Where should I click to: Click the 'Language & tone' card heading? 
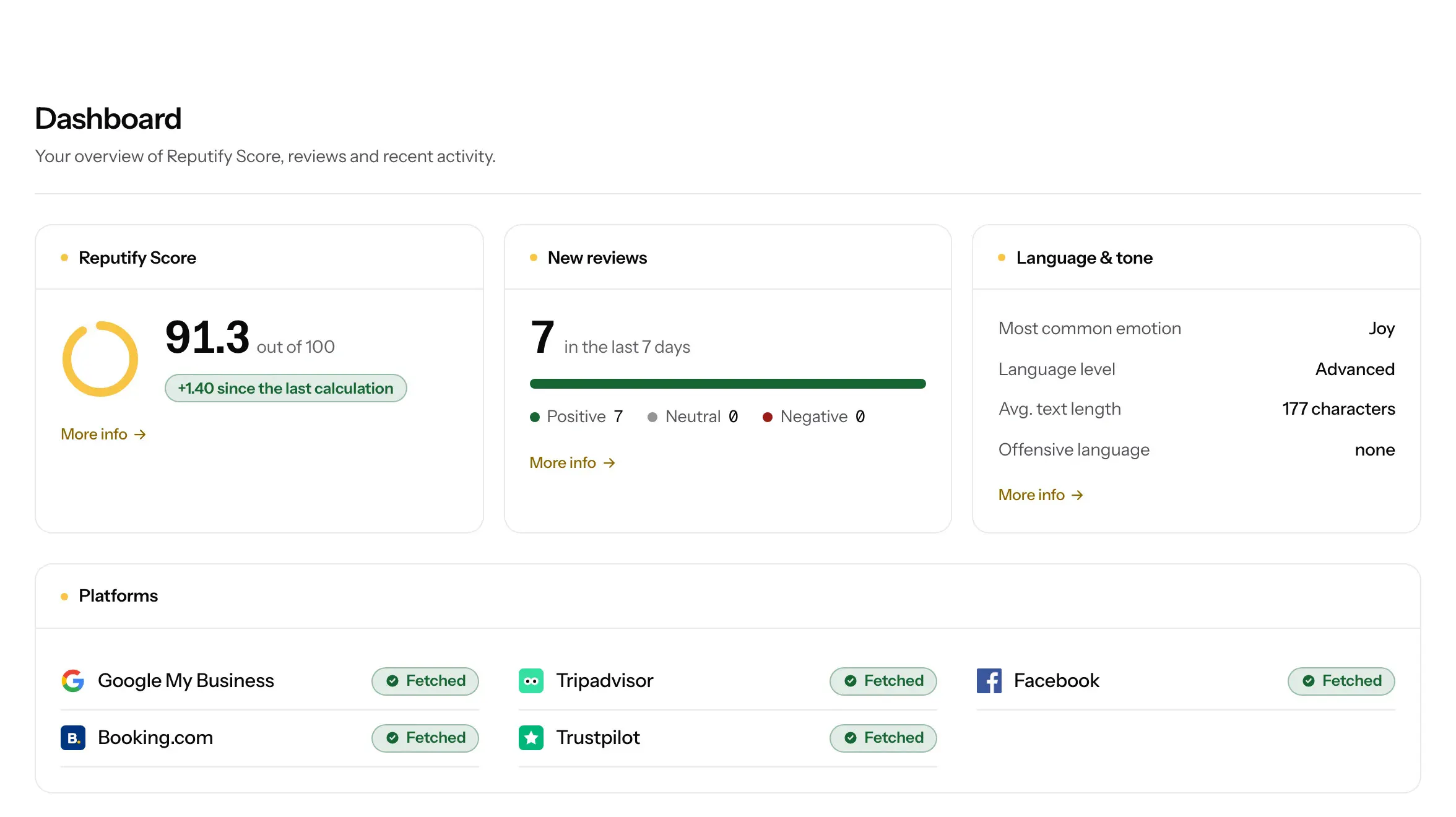[x=1085, y=258]
